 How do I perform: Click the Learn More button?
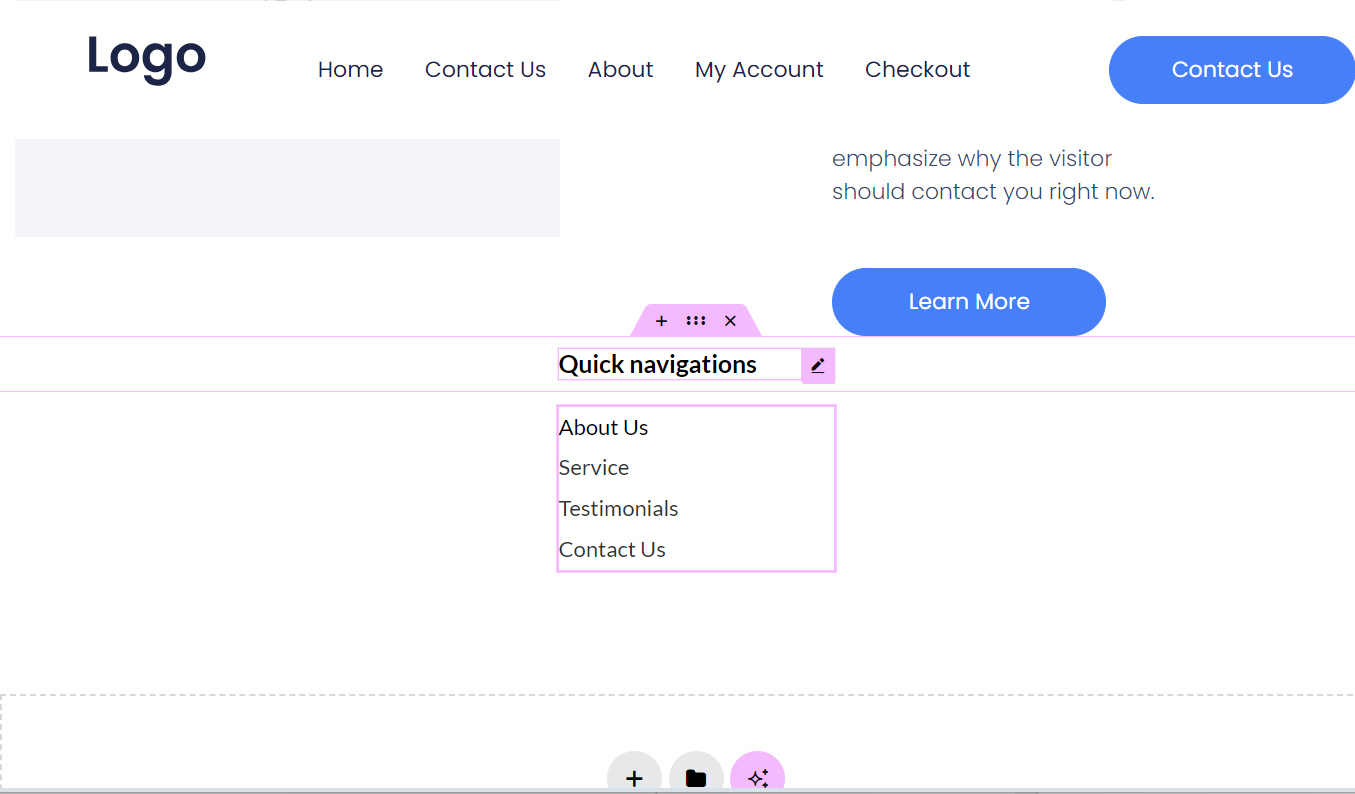968,302
